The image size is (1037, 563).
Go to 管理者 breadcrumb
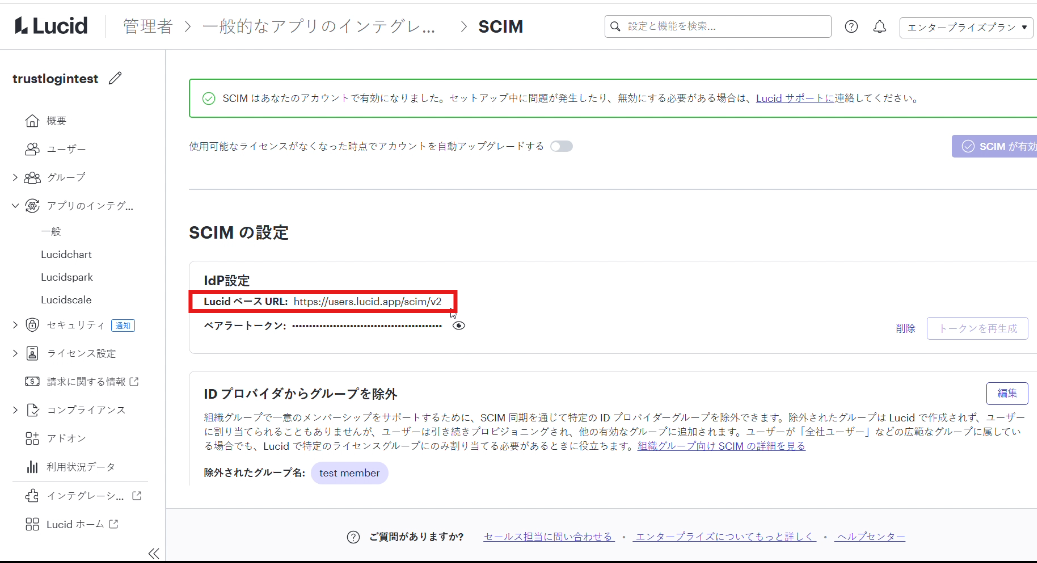(x=147, y=26)
